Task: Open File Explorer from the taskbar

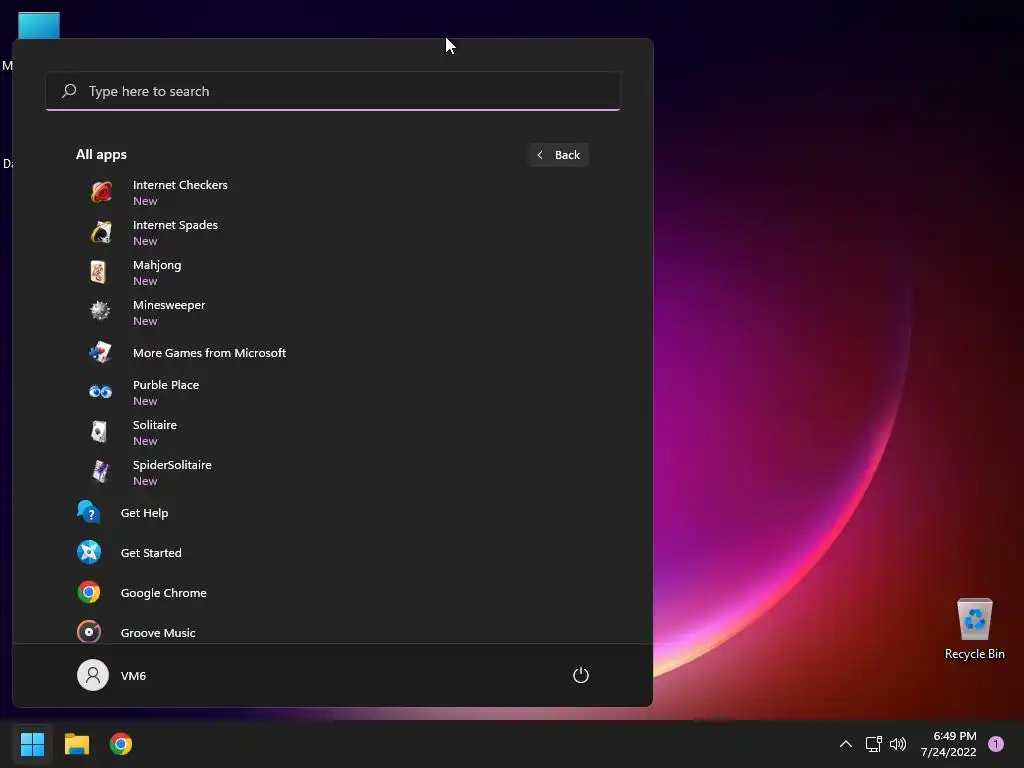Action: pyautogui.click(x=76, y=744)
